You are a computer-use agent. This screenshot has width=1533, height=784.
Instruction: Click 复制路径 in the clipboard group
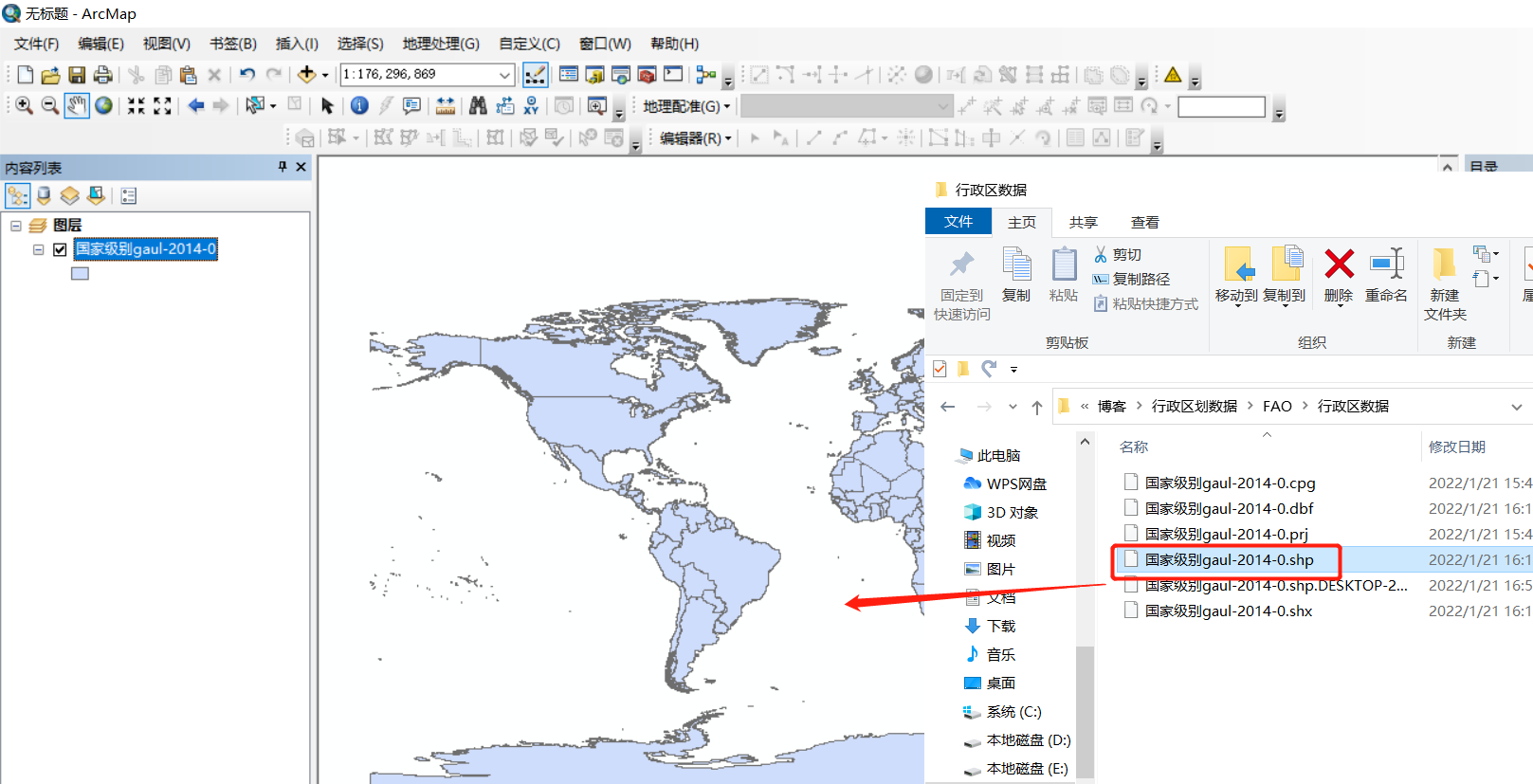(x=1132, y=280)
